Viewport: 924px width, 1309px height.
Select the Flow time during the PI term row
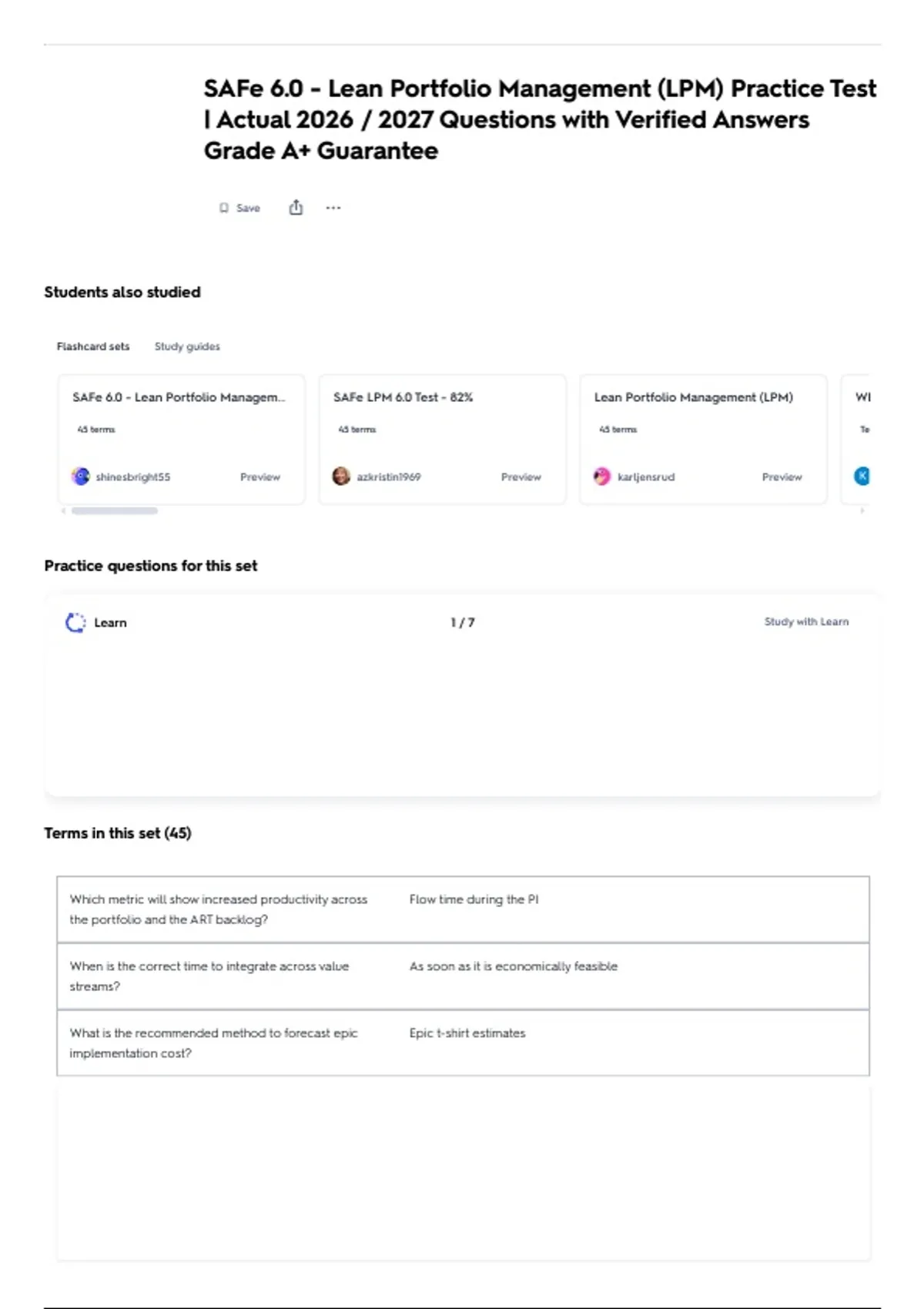tap(463, 909)
